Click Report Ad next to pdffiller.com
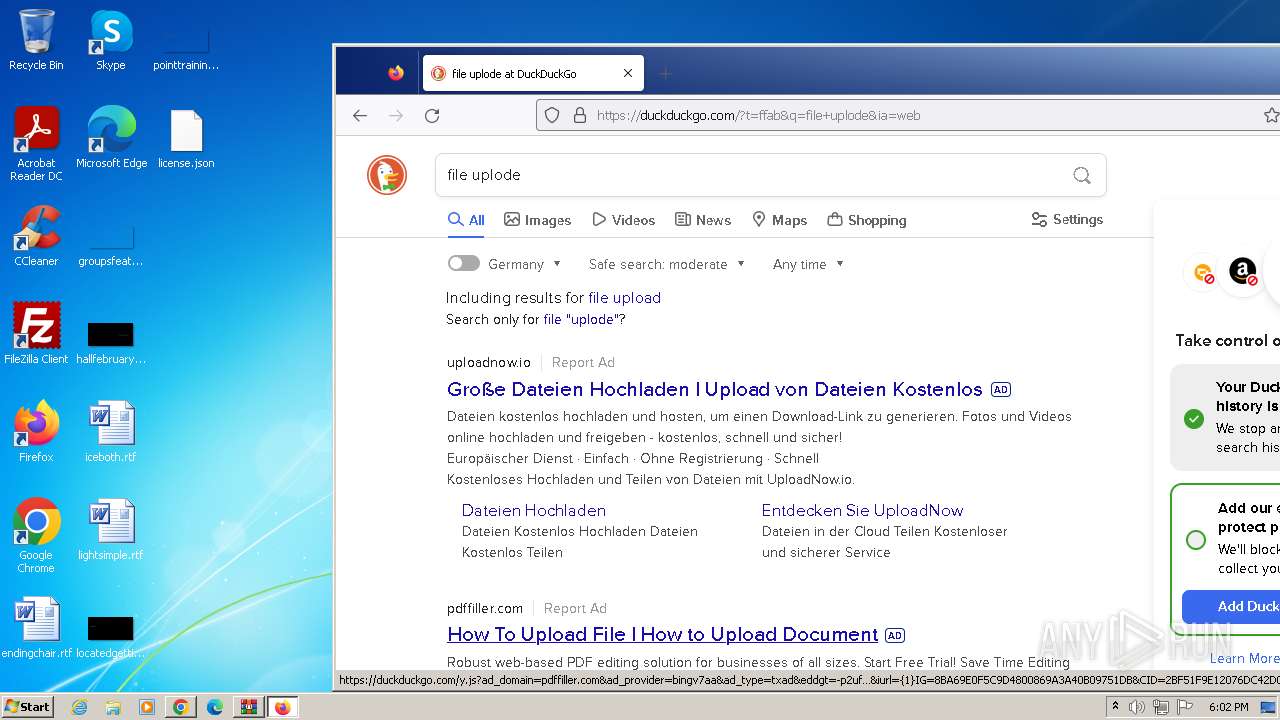The height and width of the screenshot is (720, 1280). tap(575, 608)
